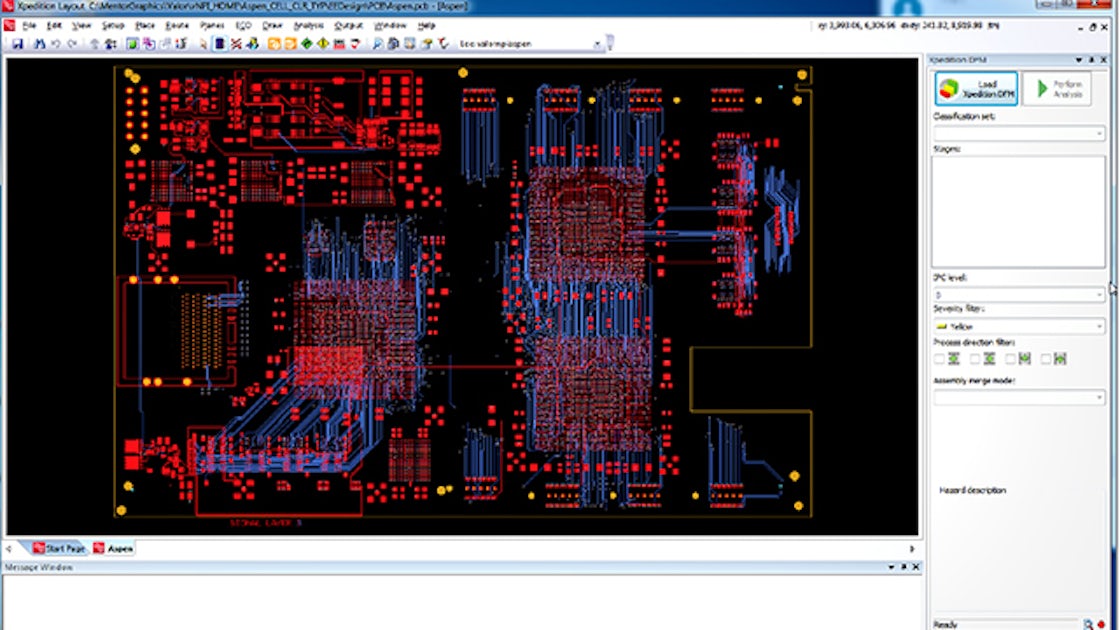Enable the first process direction filter checkbox
This screenshot has width=1120, height=630.
939,357
